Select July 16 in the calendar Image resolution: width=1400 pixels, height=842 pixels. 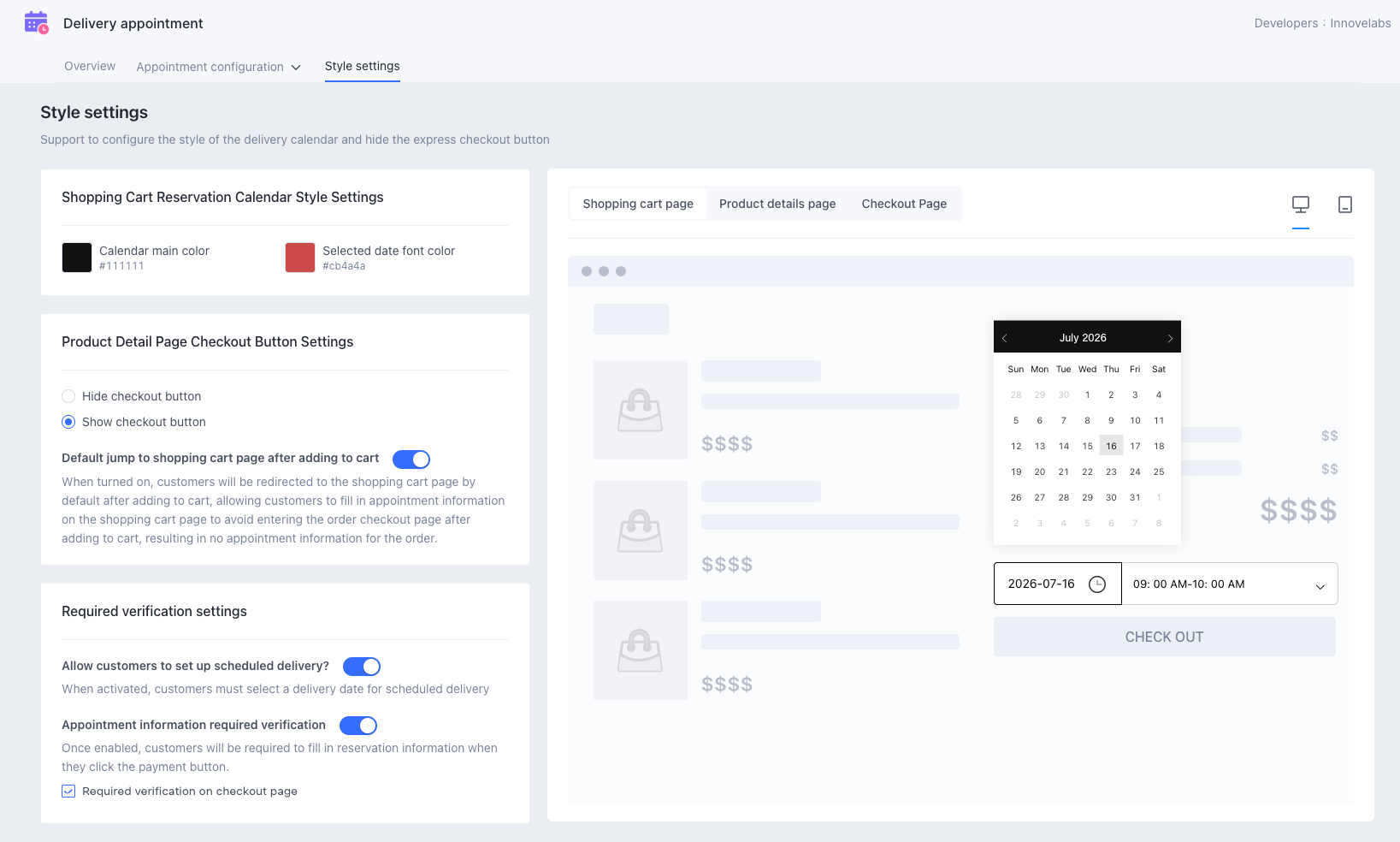(x=1111, y=446)
